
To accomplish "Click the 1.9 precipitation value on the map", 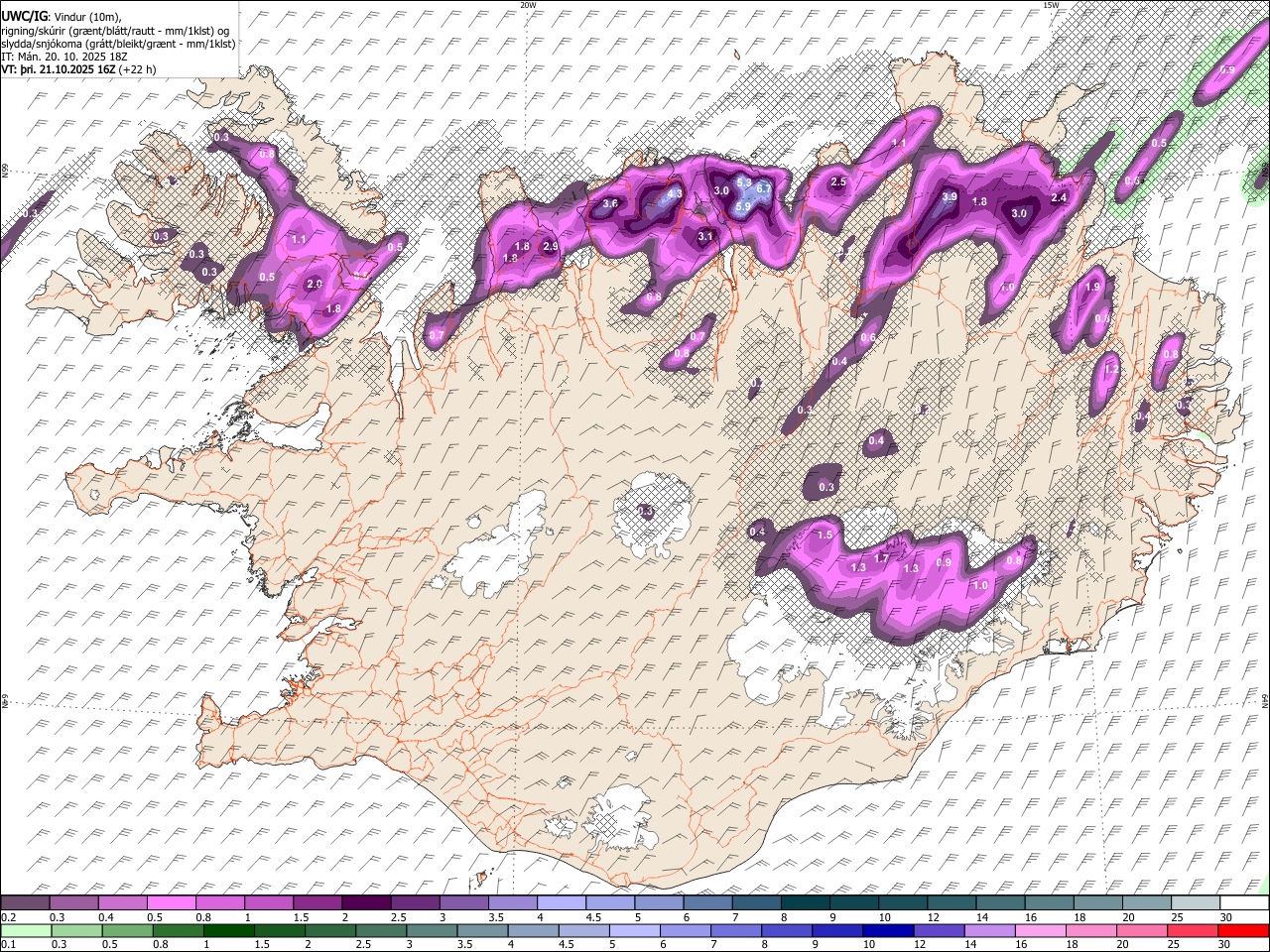I will [1093, 287].
